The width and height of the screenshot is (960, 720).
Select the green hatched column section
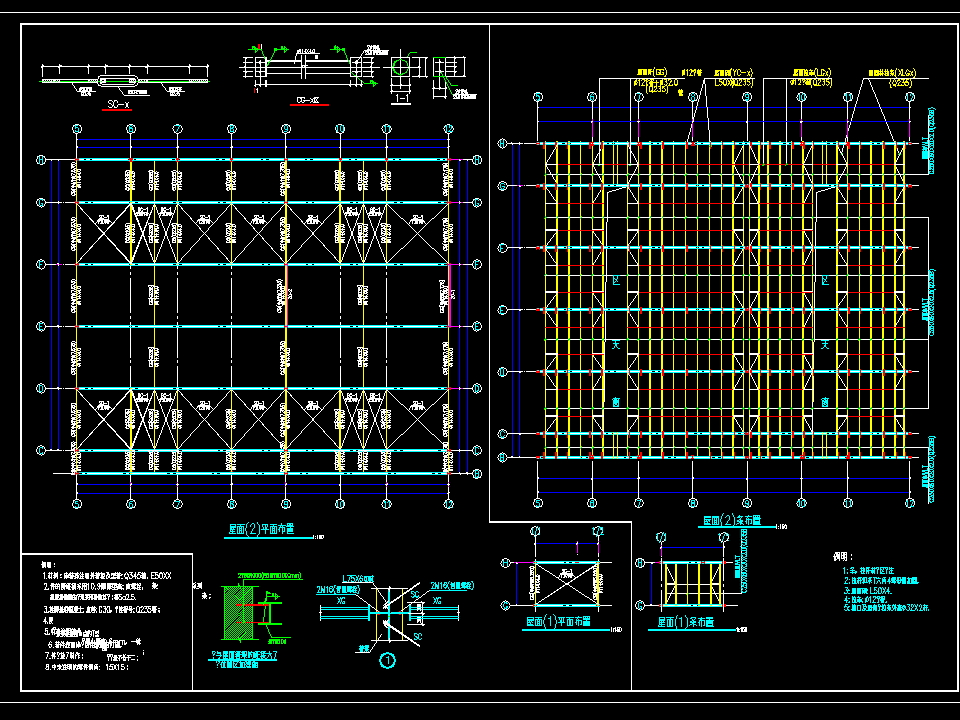pyautogui.click(x=239, y=613)
